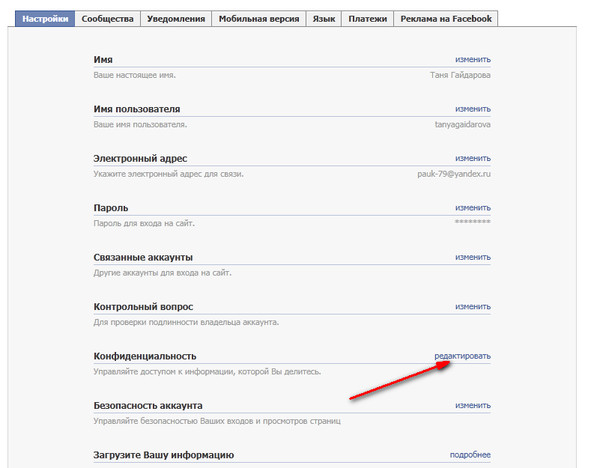Switch to the Уведомления tab

tap(176, 19)
